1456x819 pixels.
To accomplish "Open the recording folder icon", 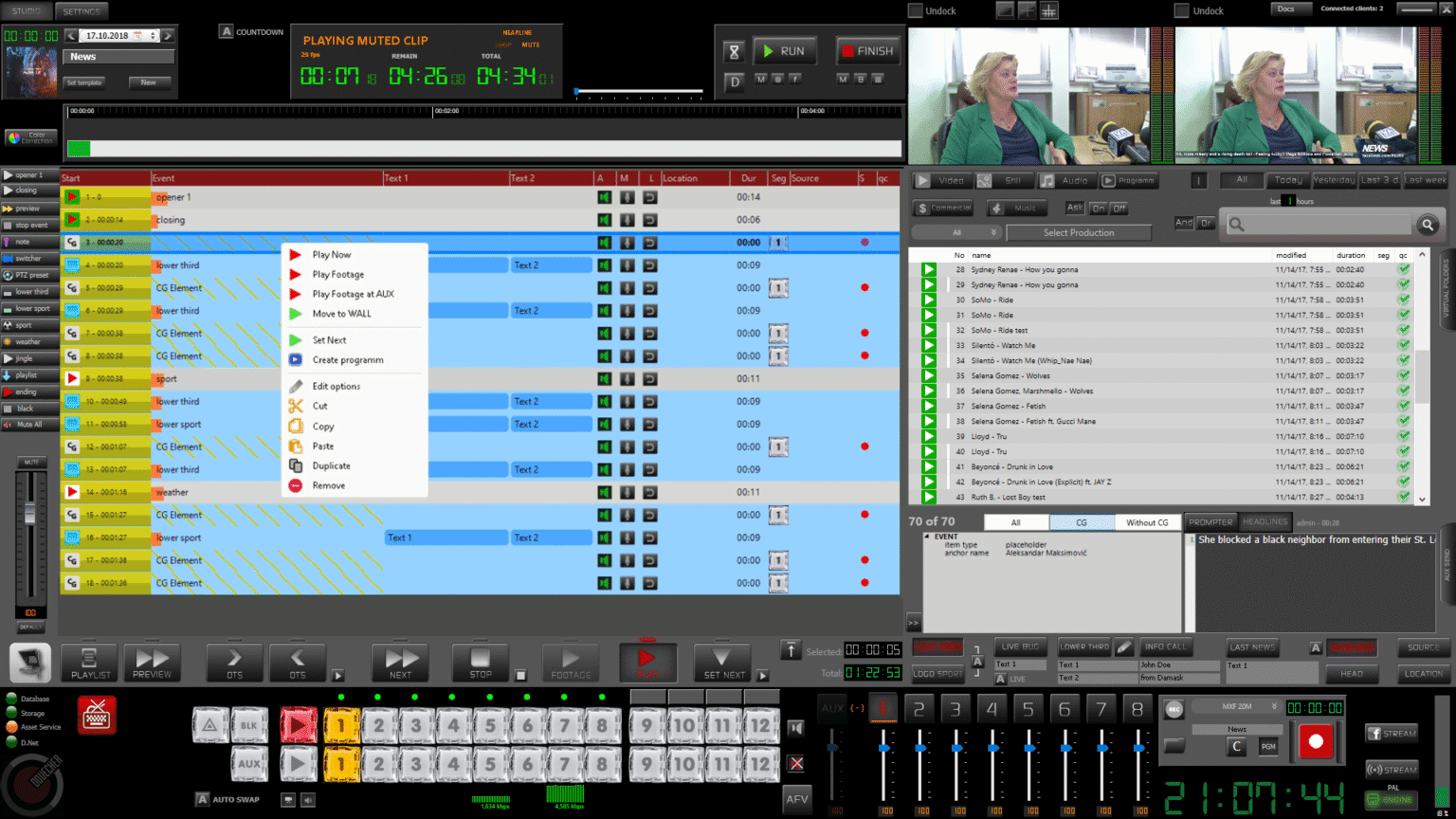I will click(1174, 746).
